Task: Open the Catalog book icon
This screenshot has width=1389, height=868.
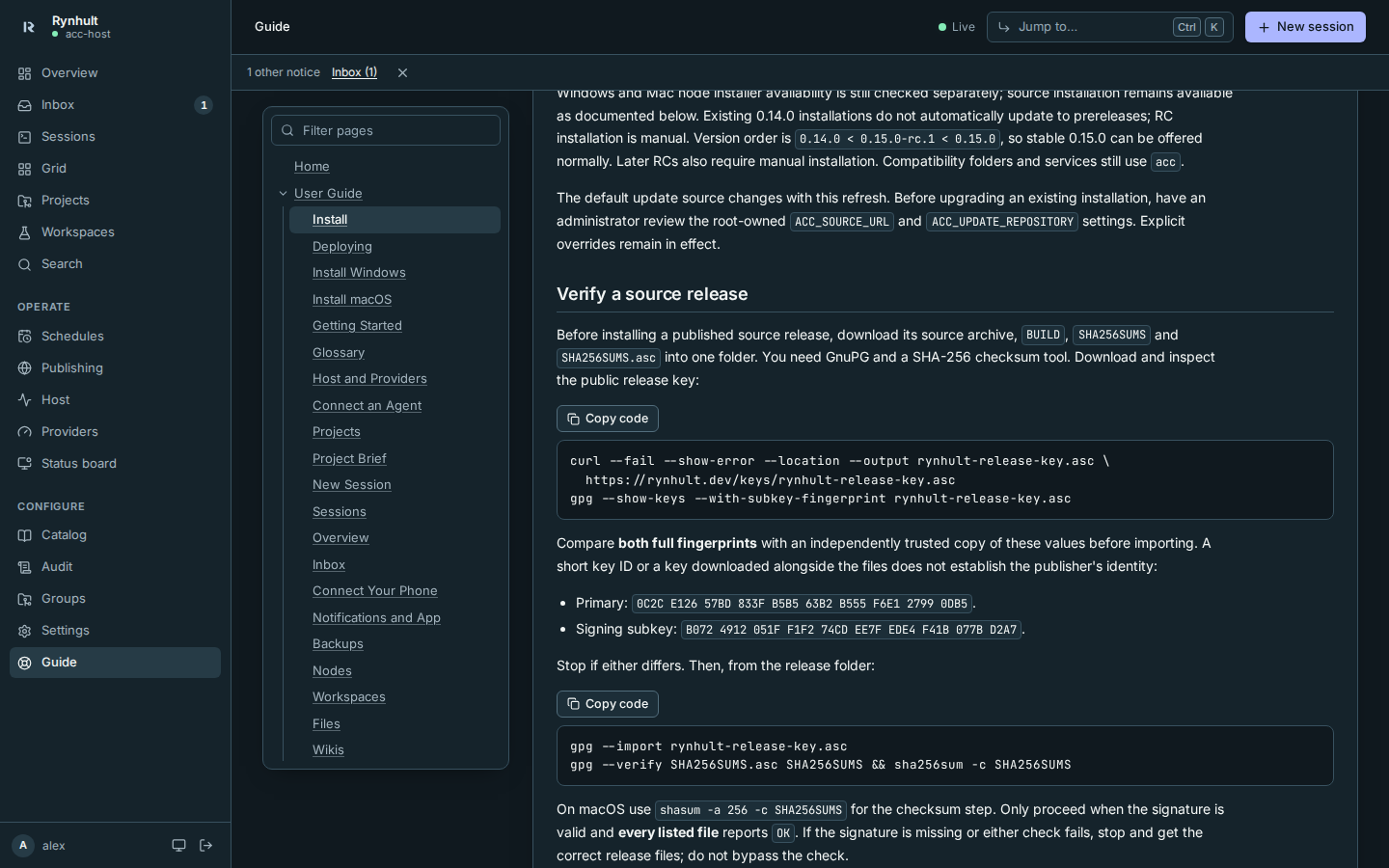Action: click(25, 535)
